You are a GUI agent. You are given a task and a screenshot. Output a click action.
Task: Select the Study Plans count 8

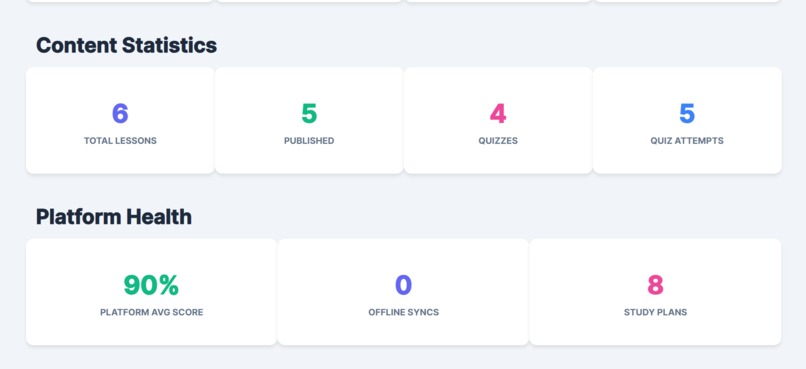655,285
